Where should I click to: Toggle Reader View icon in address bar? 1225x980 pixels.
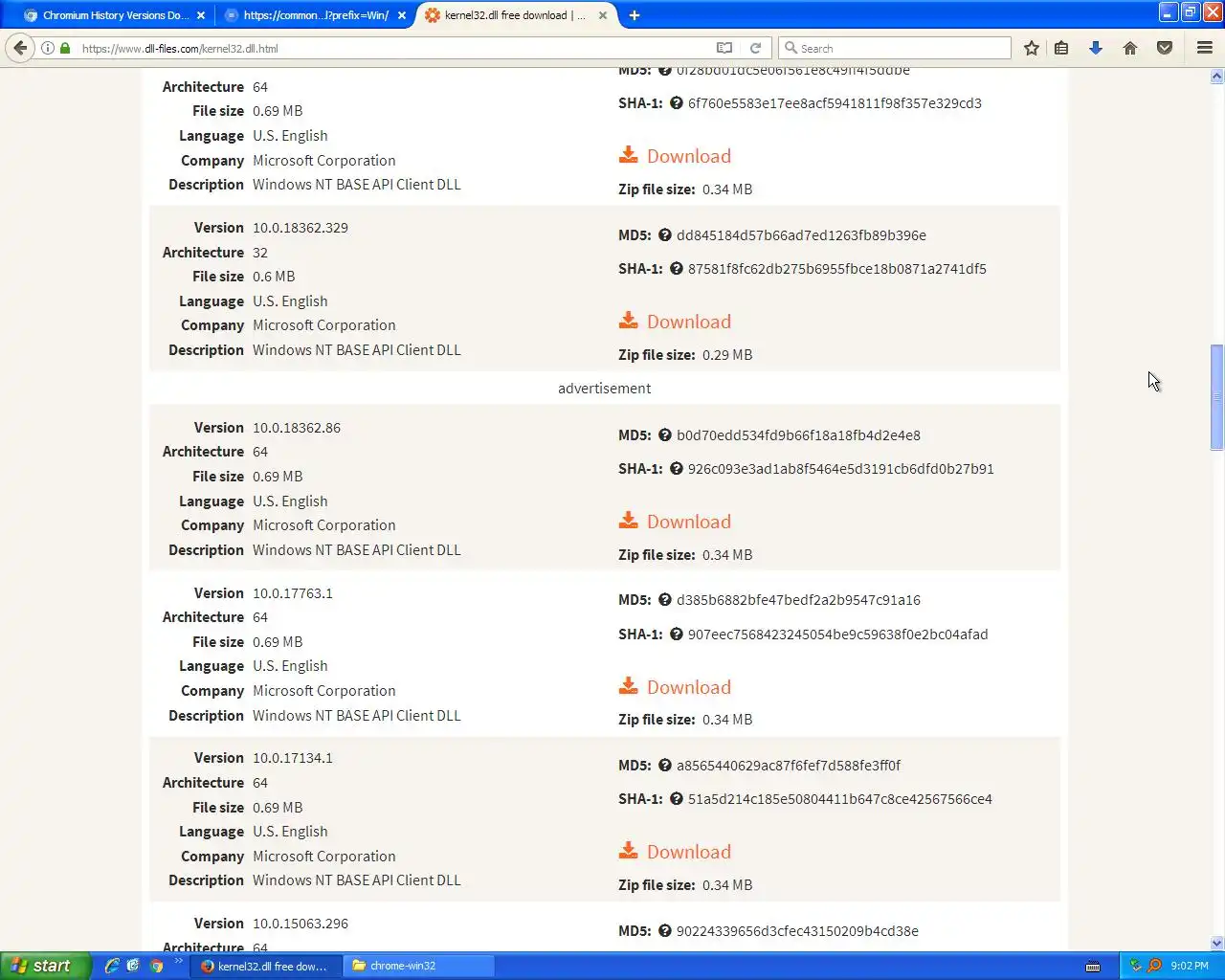724,48
